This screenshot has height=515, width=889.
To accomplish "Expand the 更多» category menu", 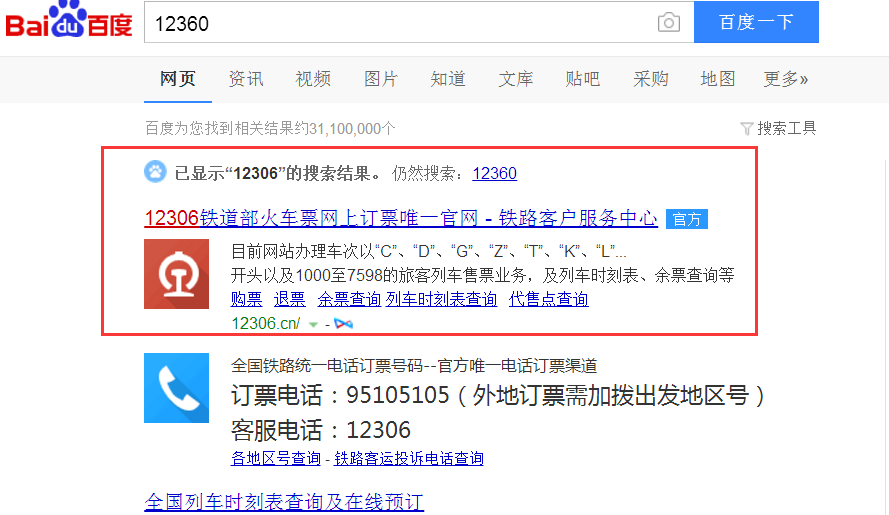I will [785, 79].
